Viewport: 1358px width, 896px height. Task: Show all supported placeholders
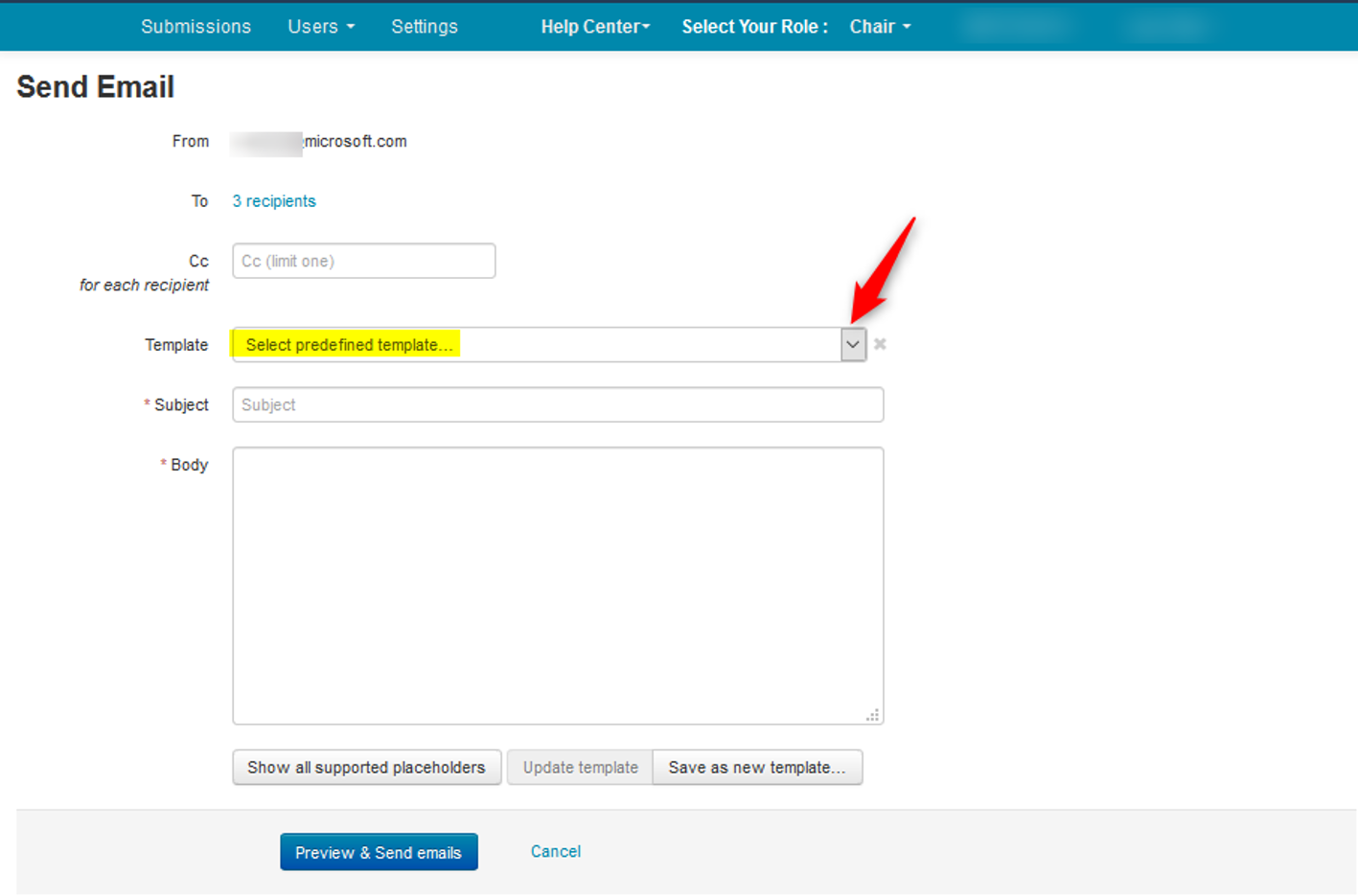click(367, 768)
